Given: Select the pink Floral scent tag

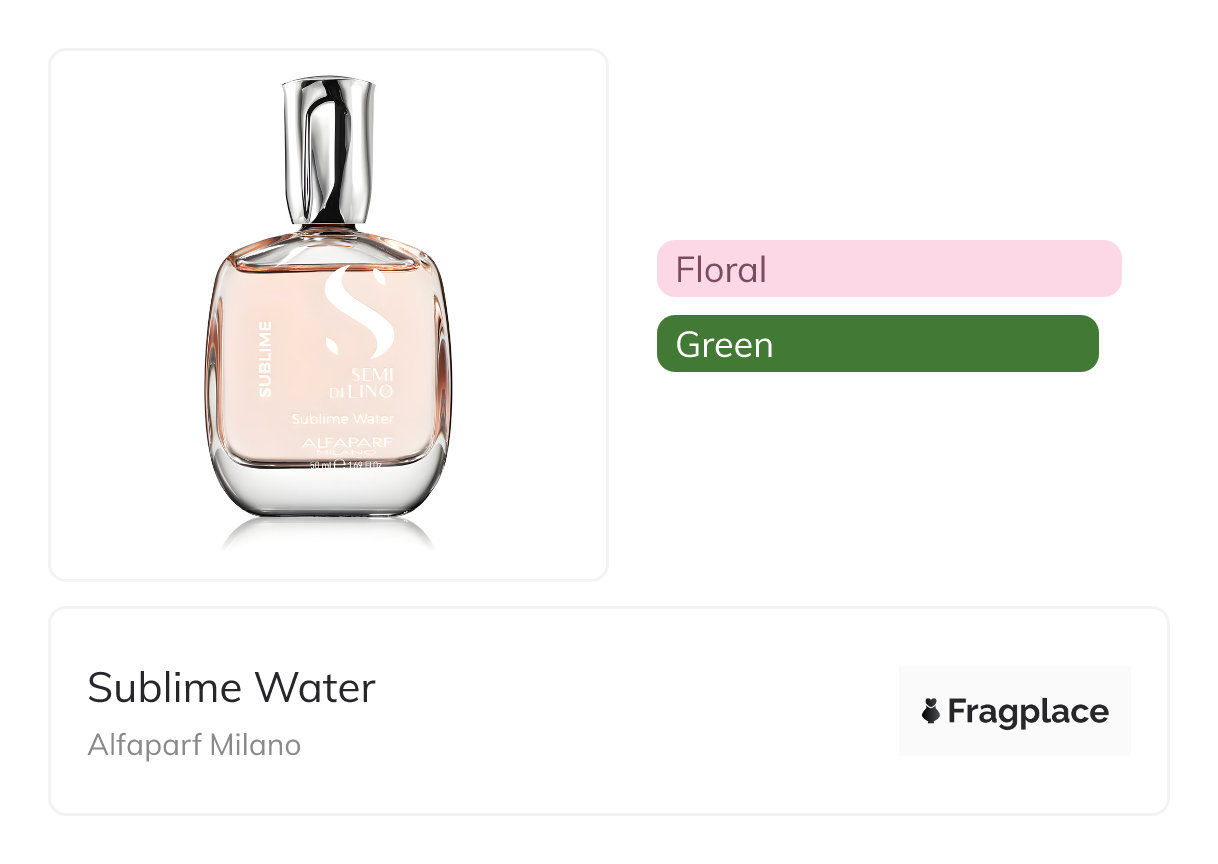Looking at the screenshot, I should tap(888, 269).
